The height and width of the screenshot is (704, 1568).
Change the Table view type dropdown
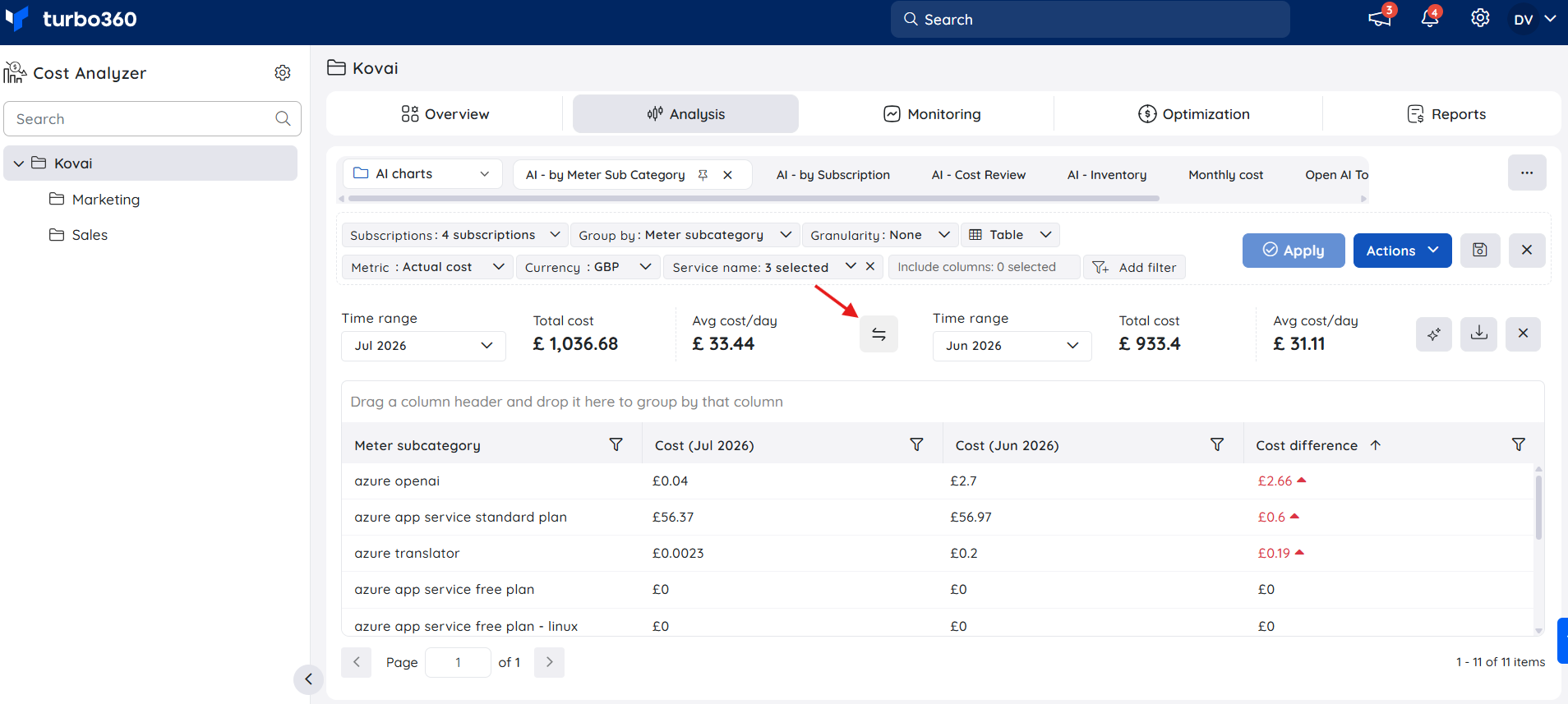(1010, 235)
